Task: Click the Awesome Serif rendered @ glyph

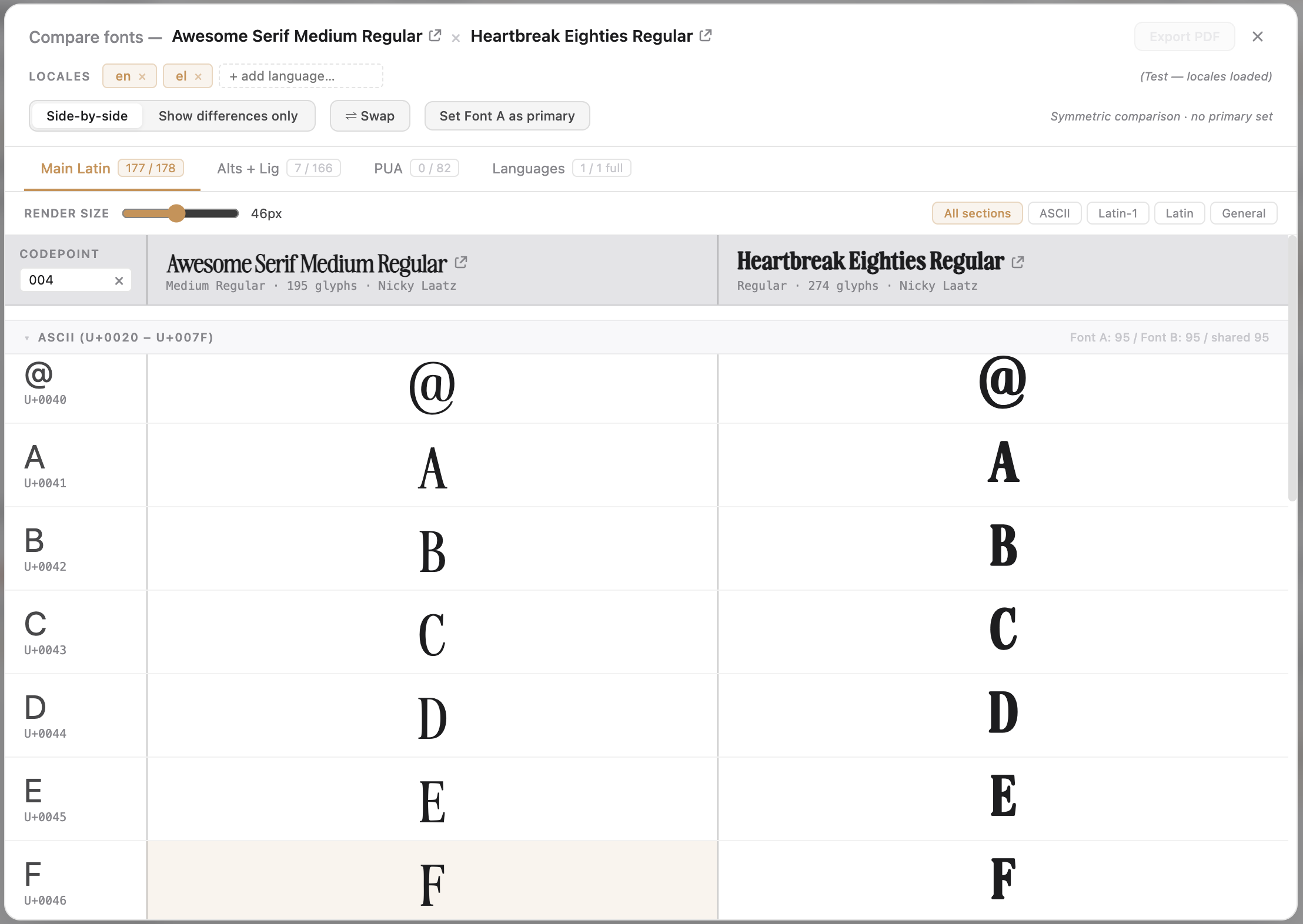Action: click(432, 387)
